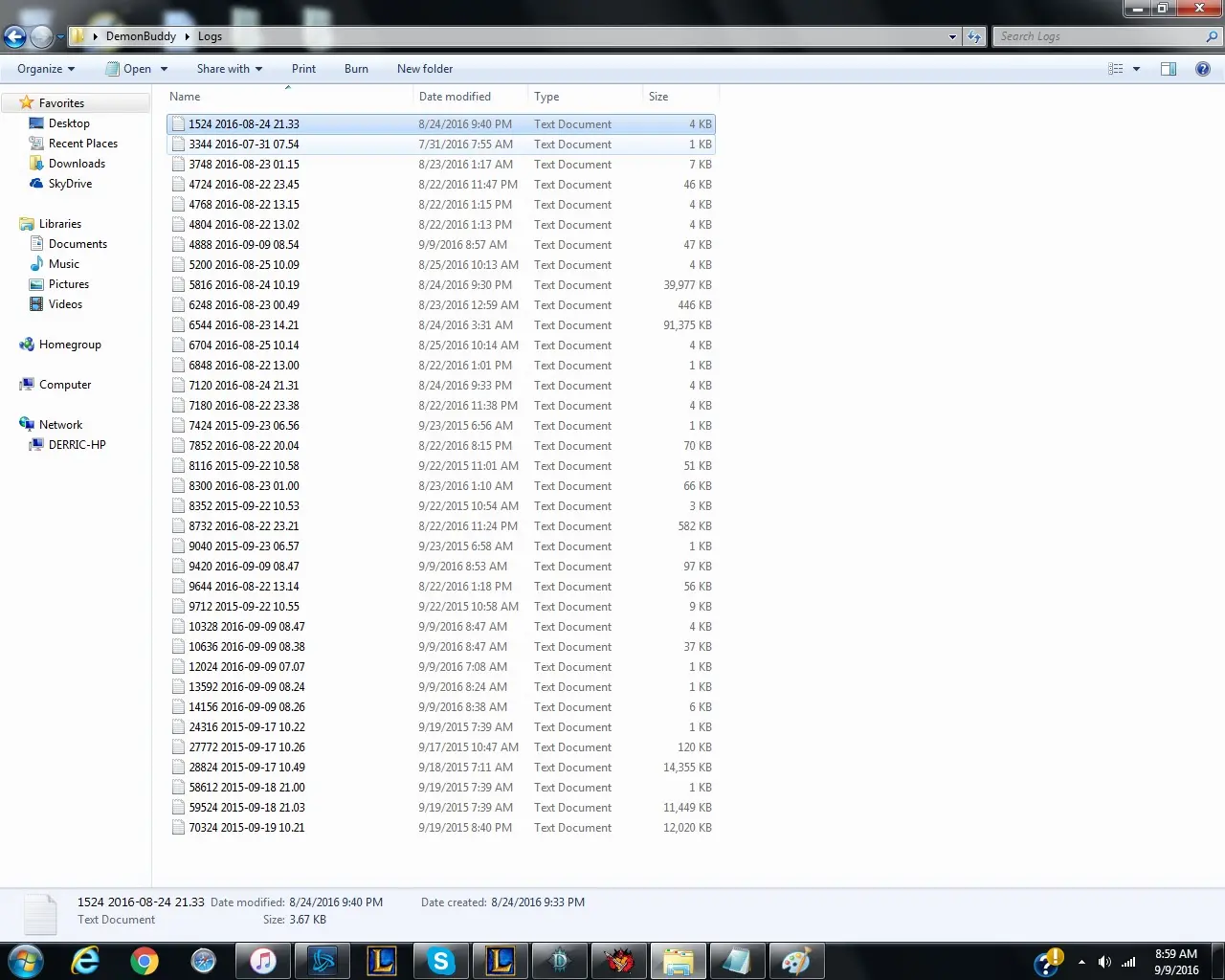Open Google Chrome from the taskbar
This screenshot has height=980, width=1225.
coord(145,961)
